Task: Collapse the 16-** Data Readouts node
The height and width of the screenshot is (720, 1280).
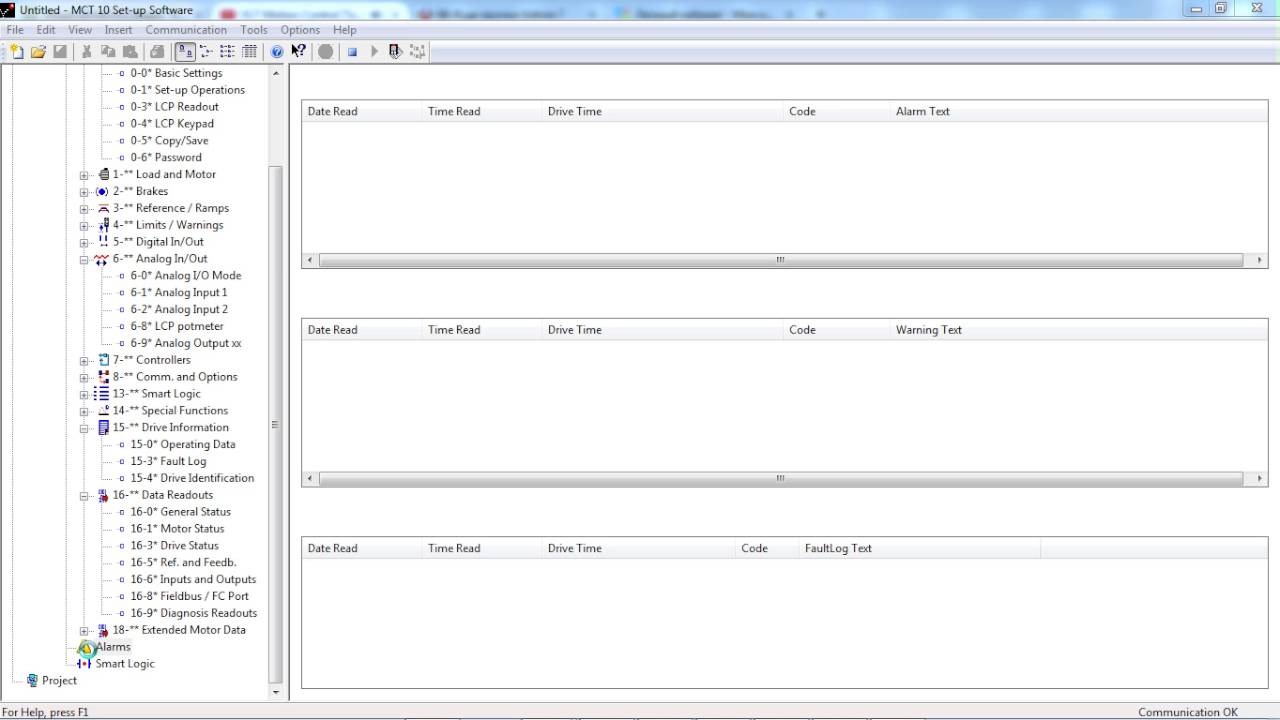Action: (85, 495)
